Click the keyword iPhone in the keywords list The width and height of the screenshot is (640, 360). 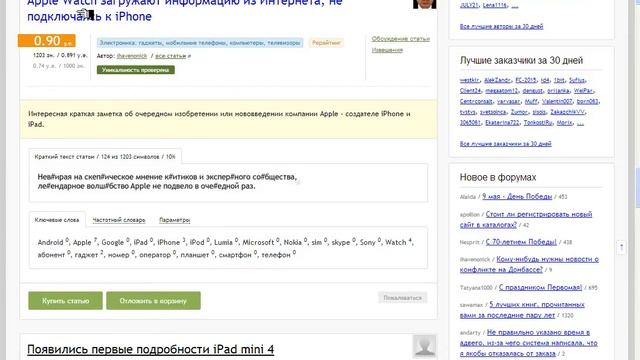tap(169, 242)
